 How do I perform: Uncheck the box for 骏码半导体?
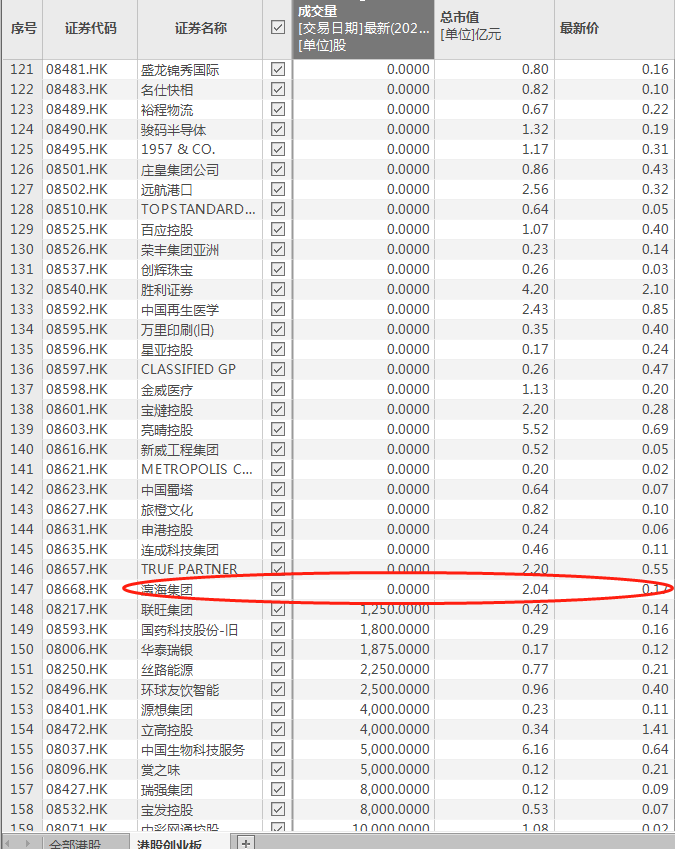tap(278, 129)
